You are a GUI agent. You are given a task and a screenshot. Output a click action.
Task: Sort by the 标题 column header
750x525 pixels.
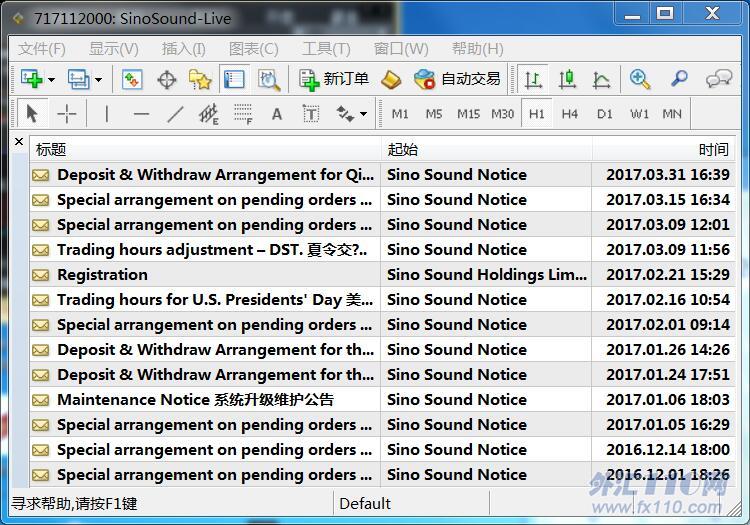[206, 149]
